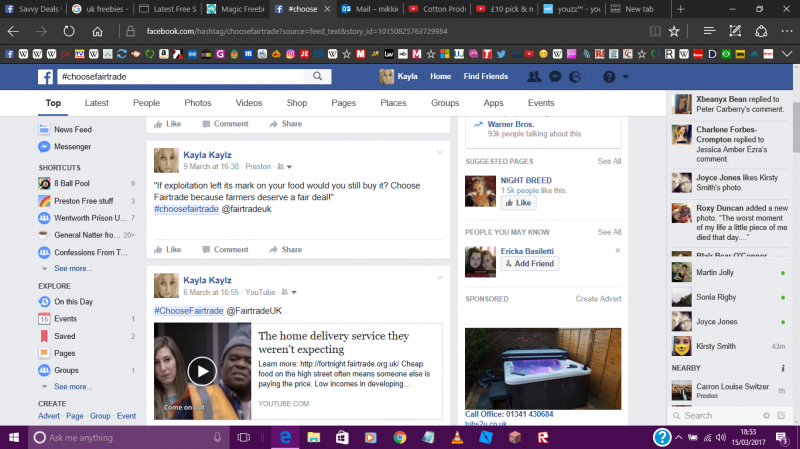Open Windows Start button
This screenshot has width=800, height=449.
[x=14, y=438]
